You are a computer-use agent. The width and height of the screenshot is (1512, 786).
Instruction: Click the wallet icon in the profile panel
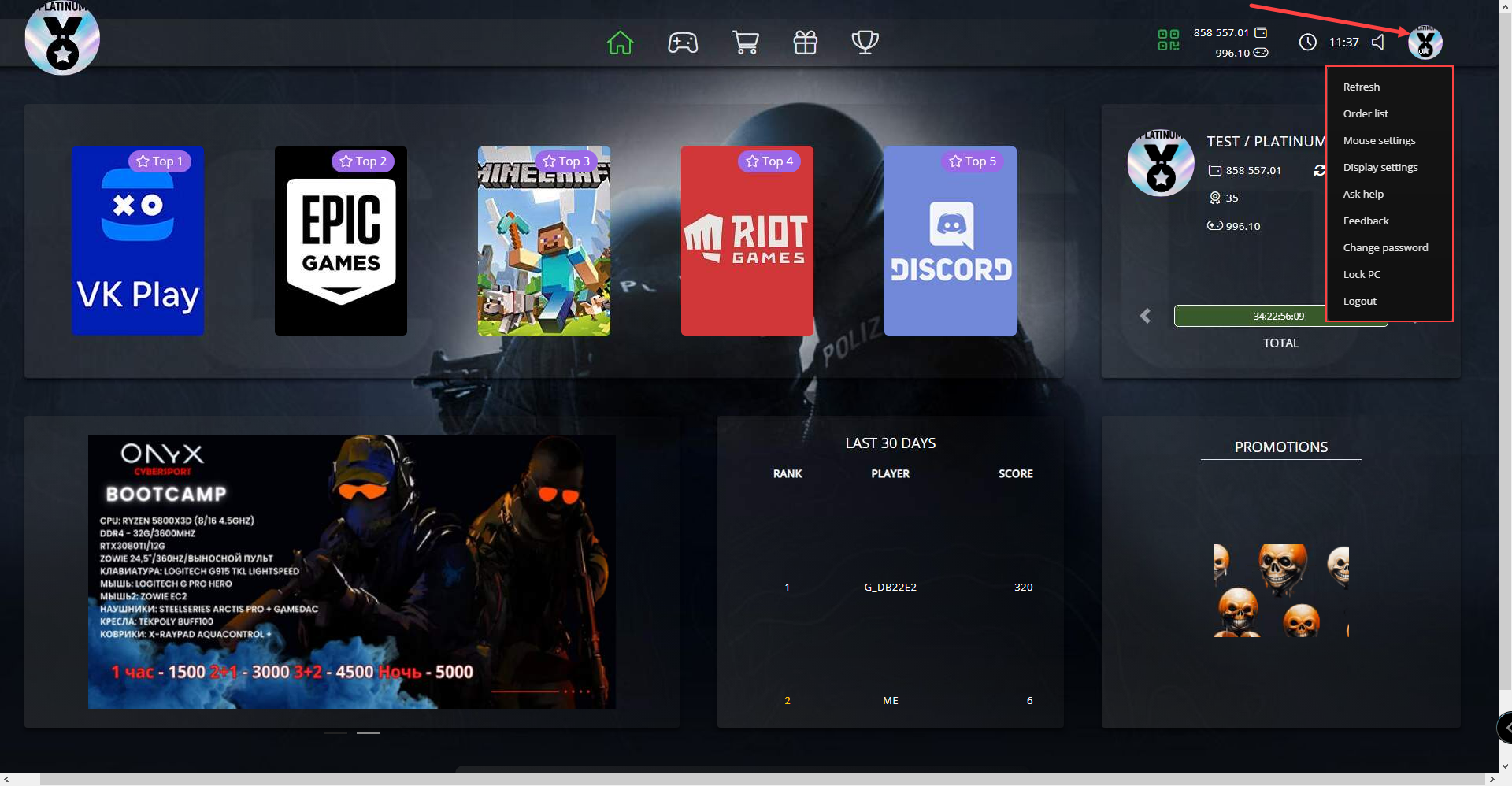[x=1215, y=170]
